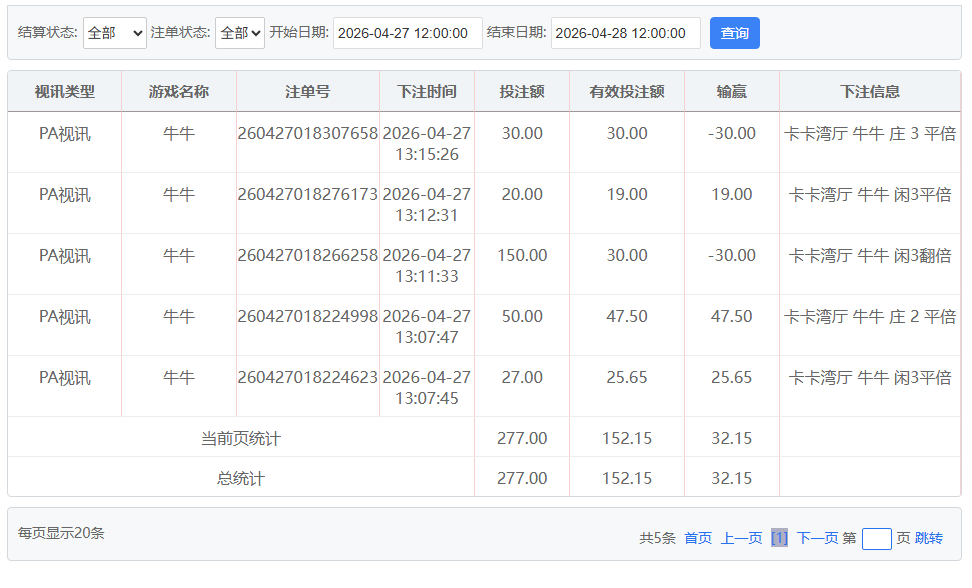The height and width of the screenshot is (588, 972).
Task: Click the 开始日期 date field
Action: coord(407,33)
